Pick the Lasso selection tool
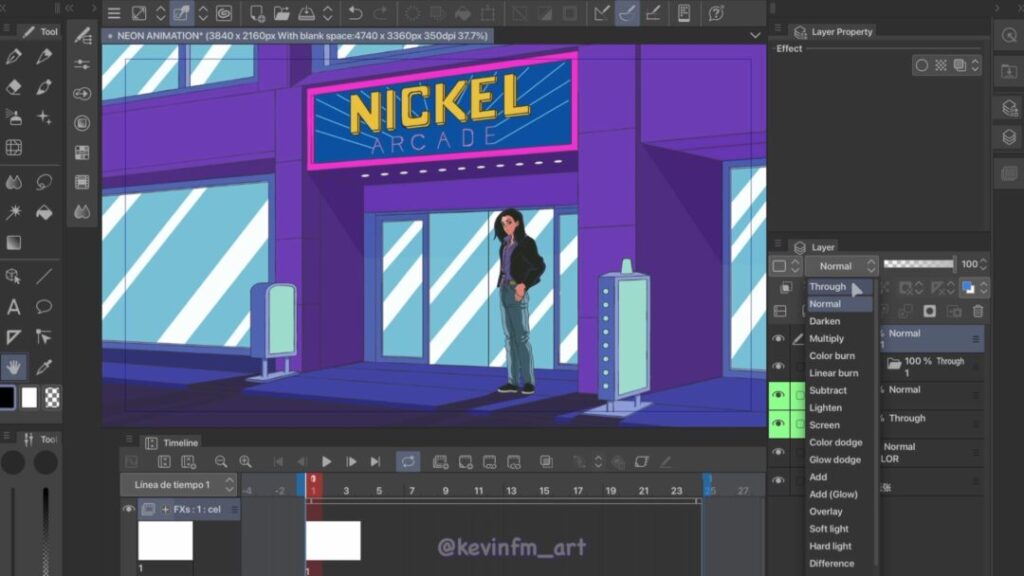 tap(44, 182)
